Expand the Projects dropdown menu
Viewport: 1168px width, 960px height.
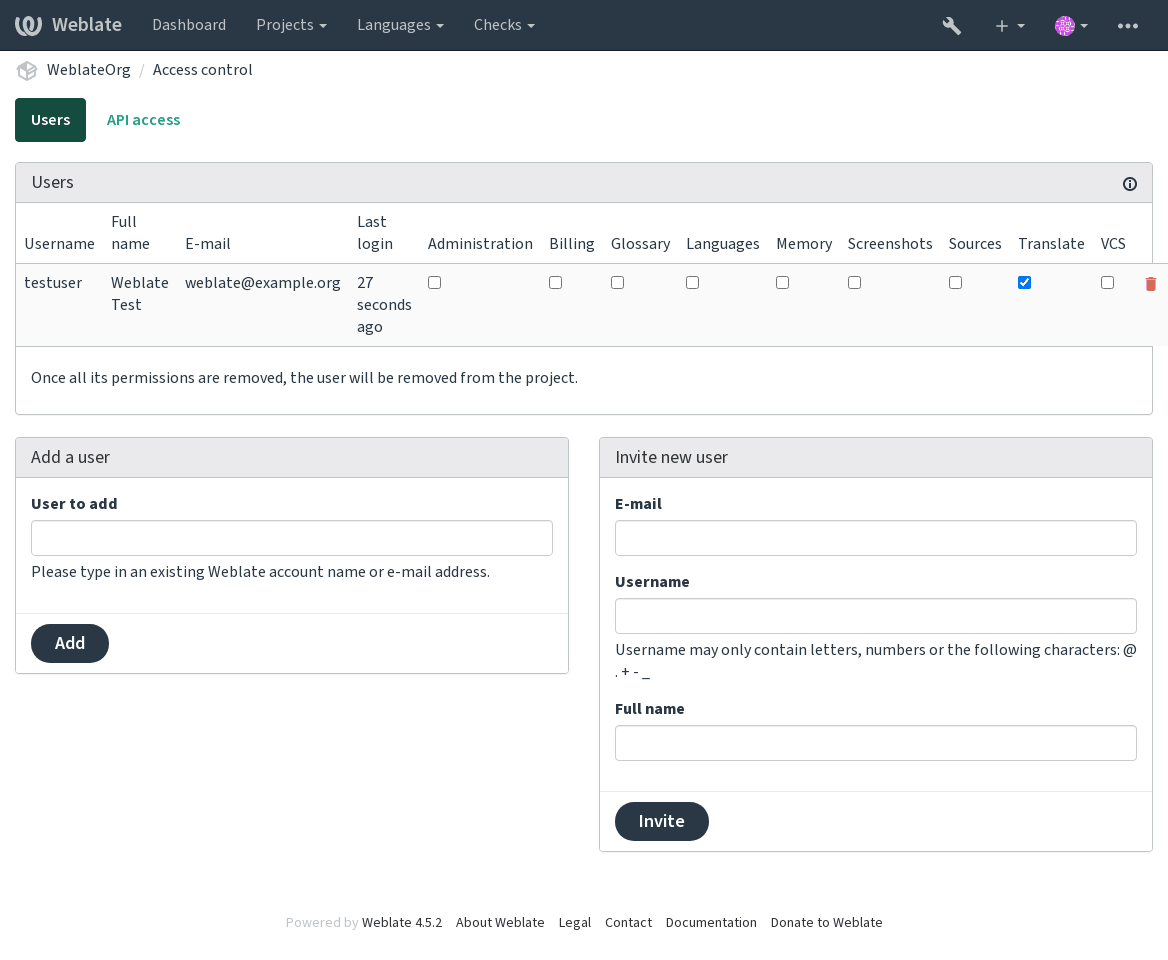(x=291, y=25)
